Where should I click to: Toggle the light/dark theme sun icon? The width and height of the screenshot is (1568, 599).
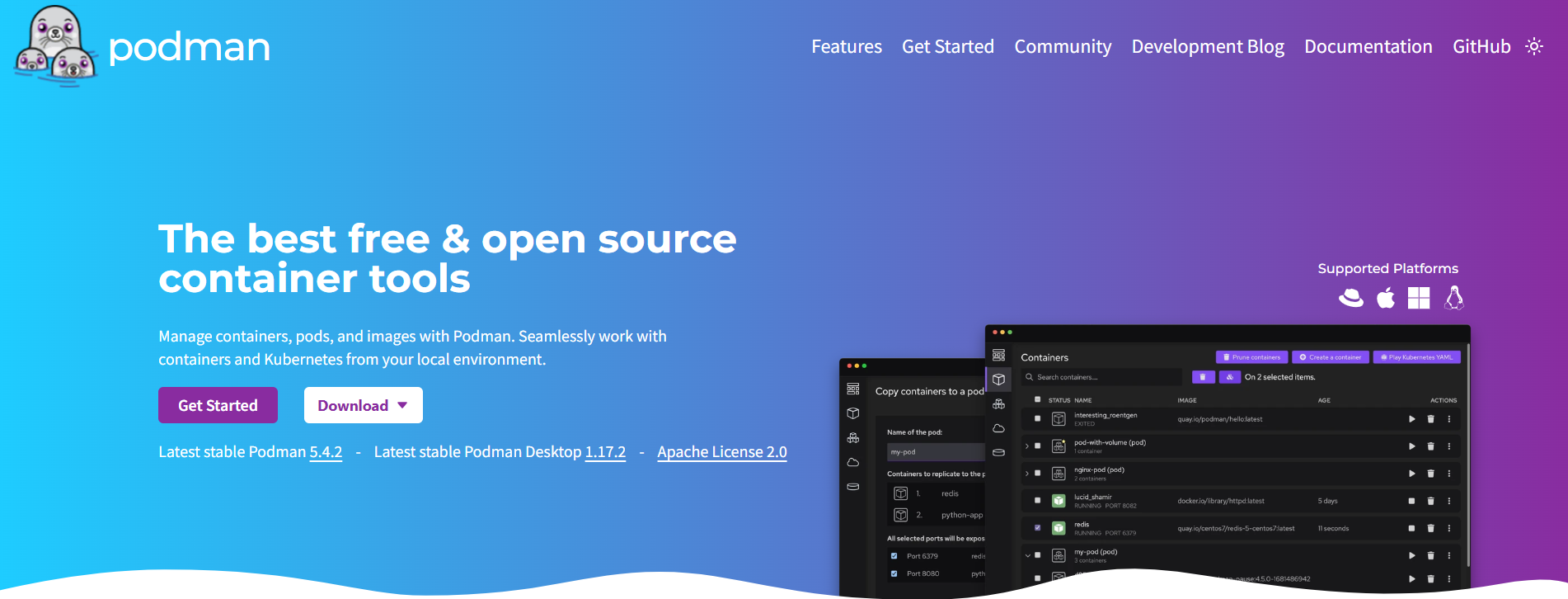[x=1533, y=46]
